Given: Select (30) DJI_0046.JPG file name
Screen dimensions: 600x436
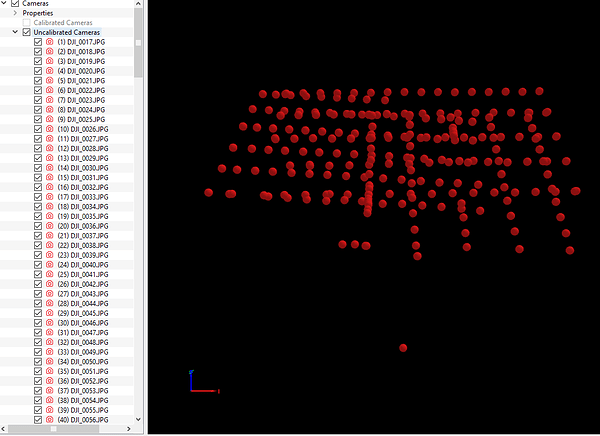Looking at the screenshot, I should tap(83, 323).
